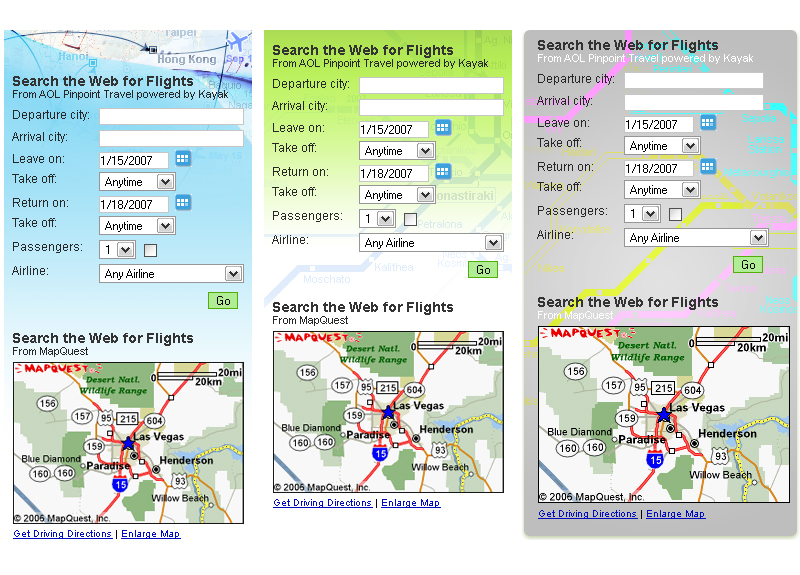Focus Arrival city field in blue panel

[171, 138]
